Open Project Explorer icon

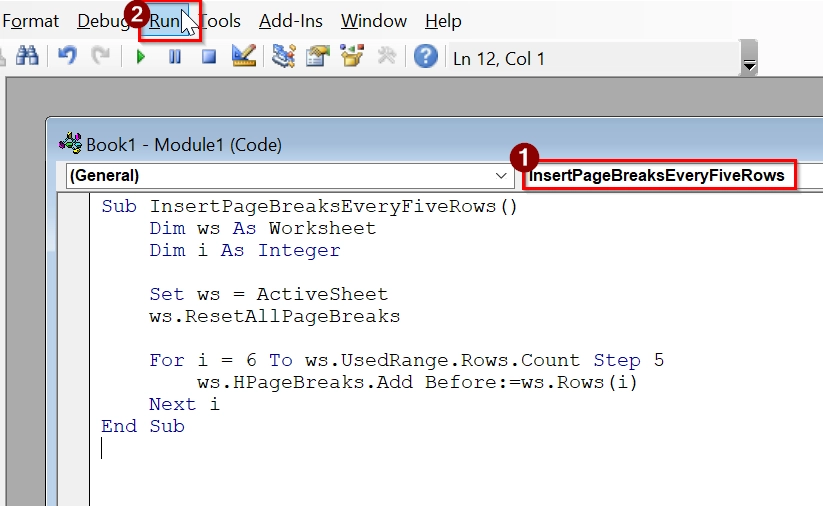[x=283, y=56]
